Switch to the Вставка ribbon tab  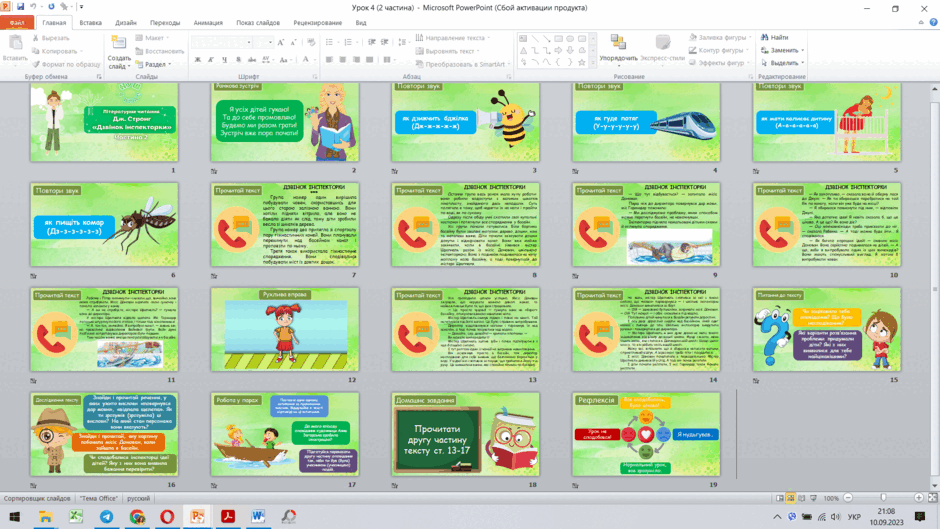[91, 23]
